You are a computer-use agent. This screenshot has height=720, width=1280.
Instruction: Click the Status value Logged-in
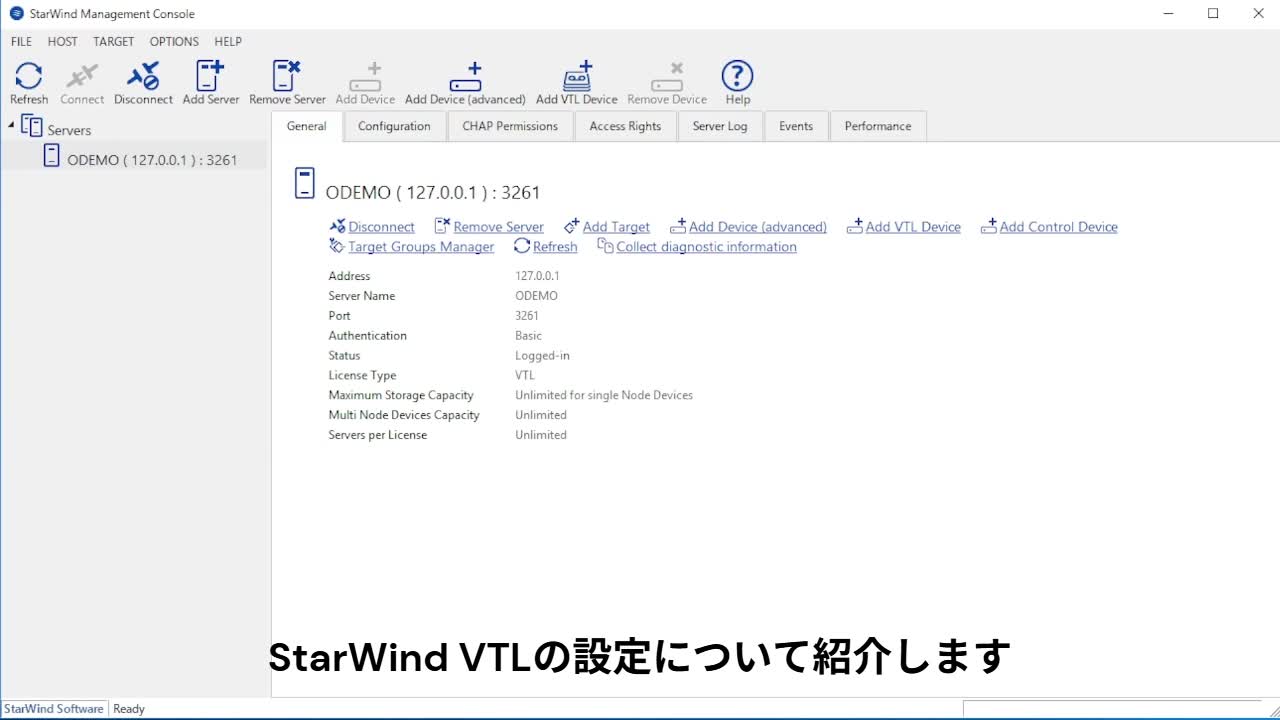(542, 356)
